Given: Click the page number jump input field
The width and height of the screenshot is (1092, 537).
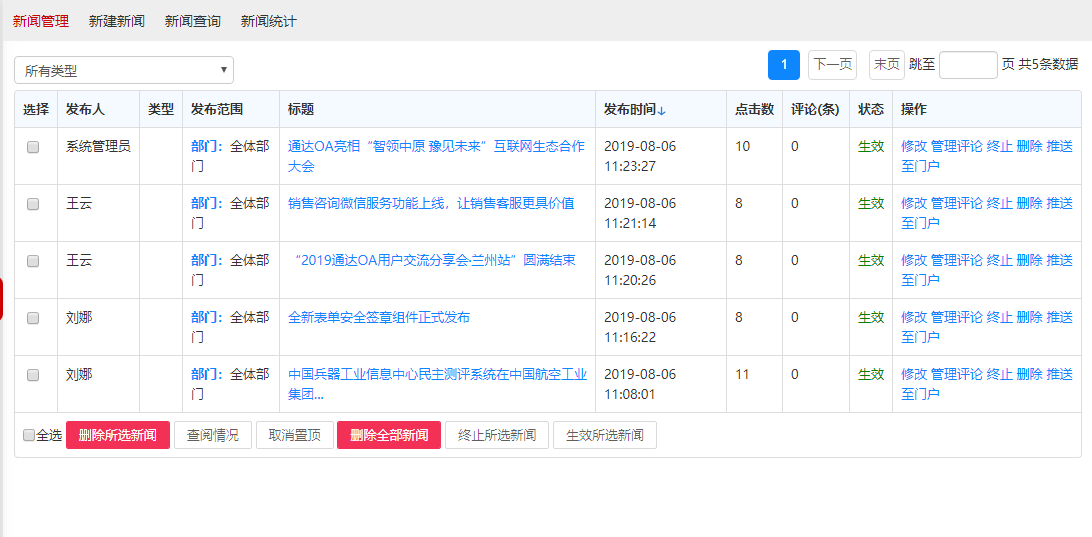Looking at the screenshot, I should coord(968,65).
